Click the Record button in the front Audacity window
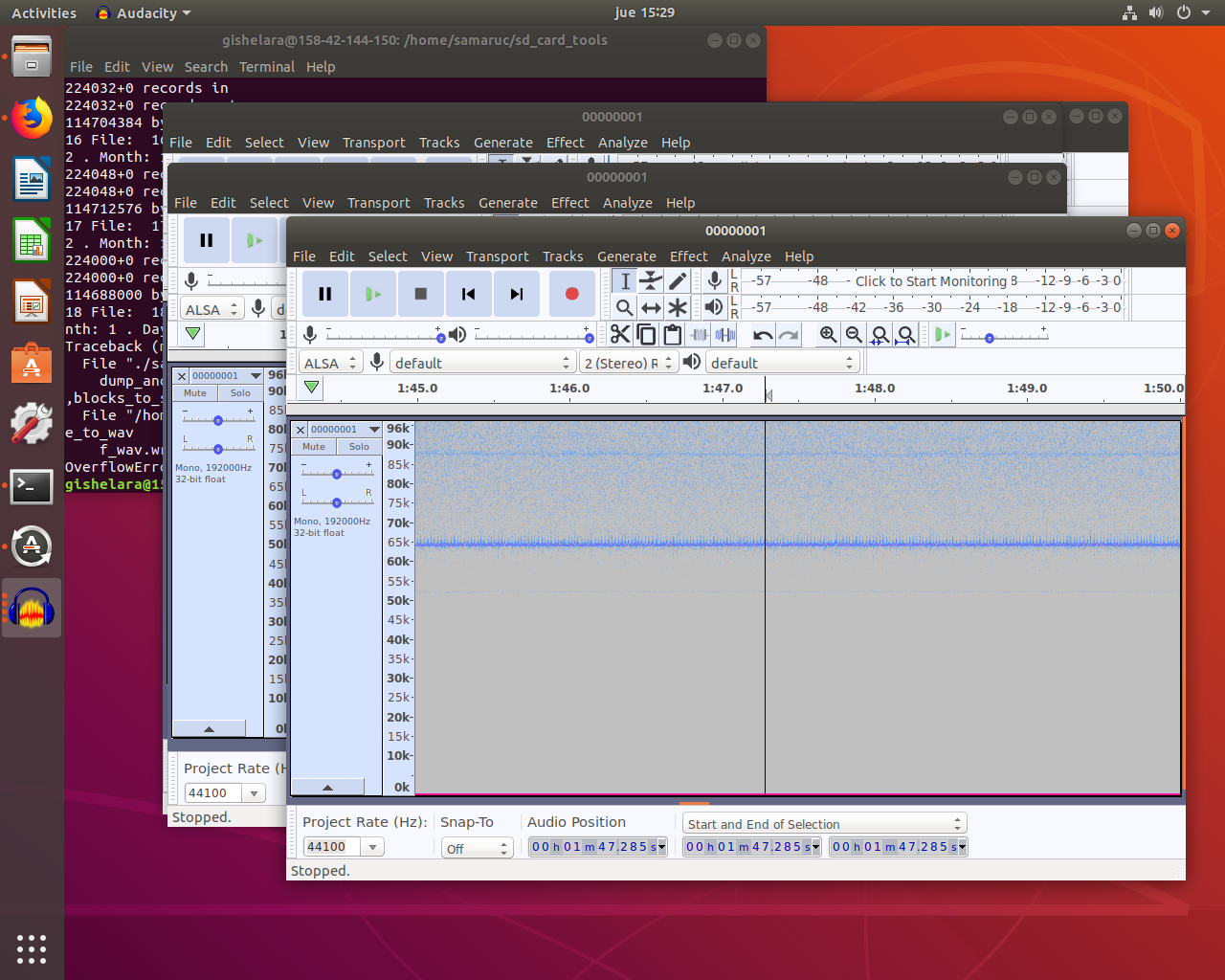Viewport: 1225px width, 980px height. 571,294
